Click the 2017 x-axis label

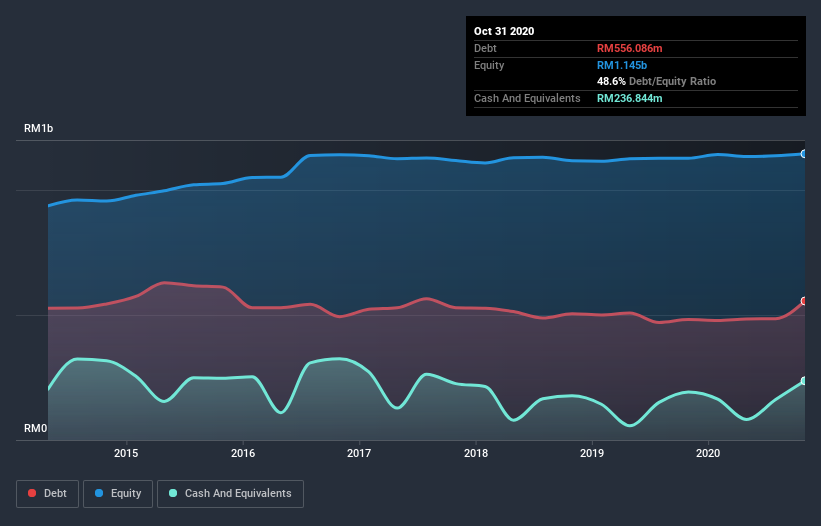tap(359, 453)
